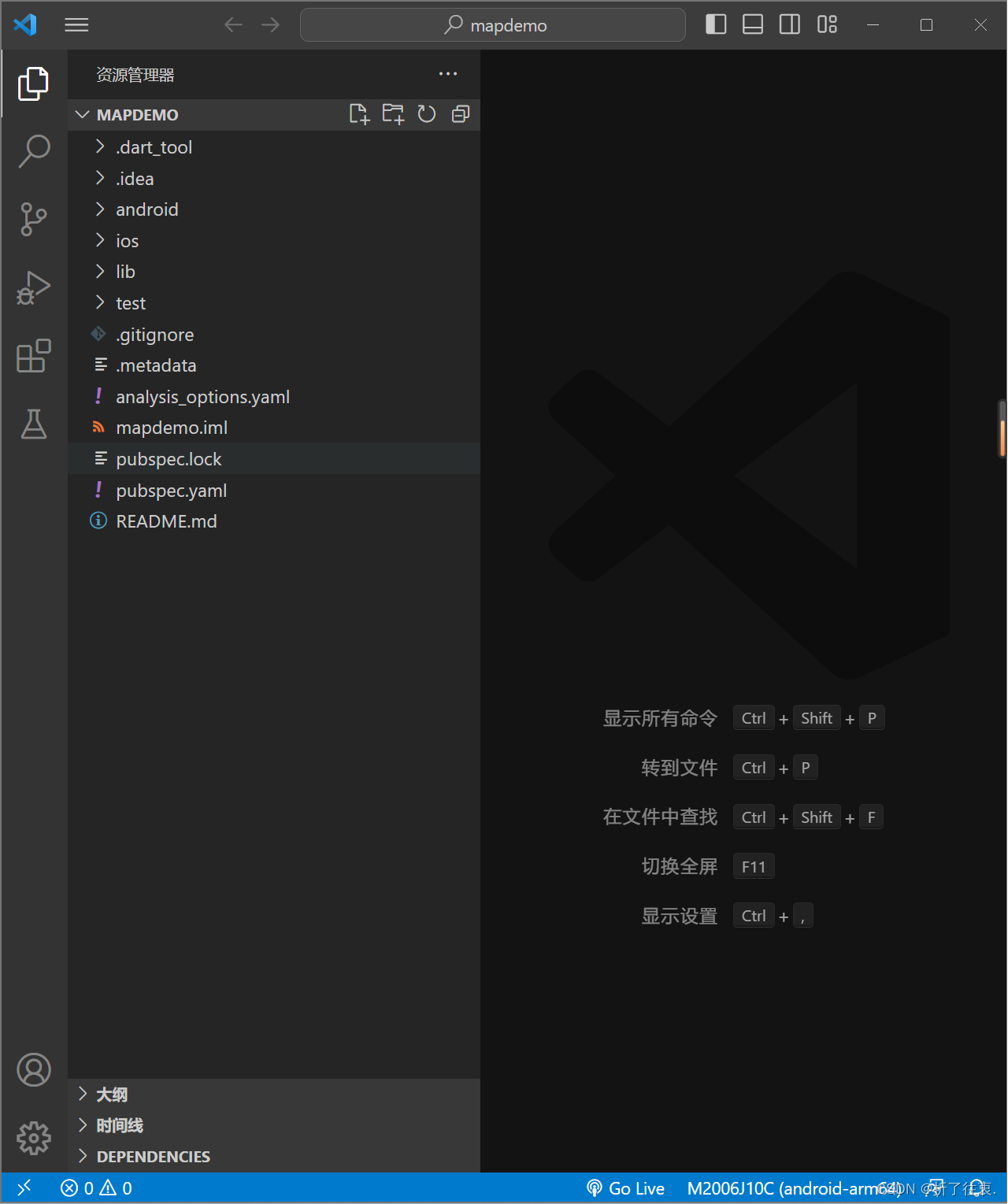The width and height of the screenshot is (1008, 1204).
Task: Open the pubspec.lock file
Action: [x=274, y=459]
